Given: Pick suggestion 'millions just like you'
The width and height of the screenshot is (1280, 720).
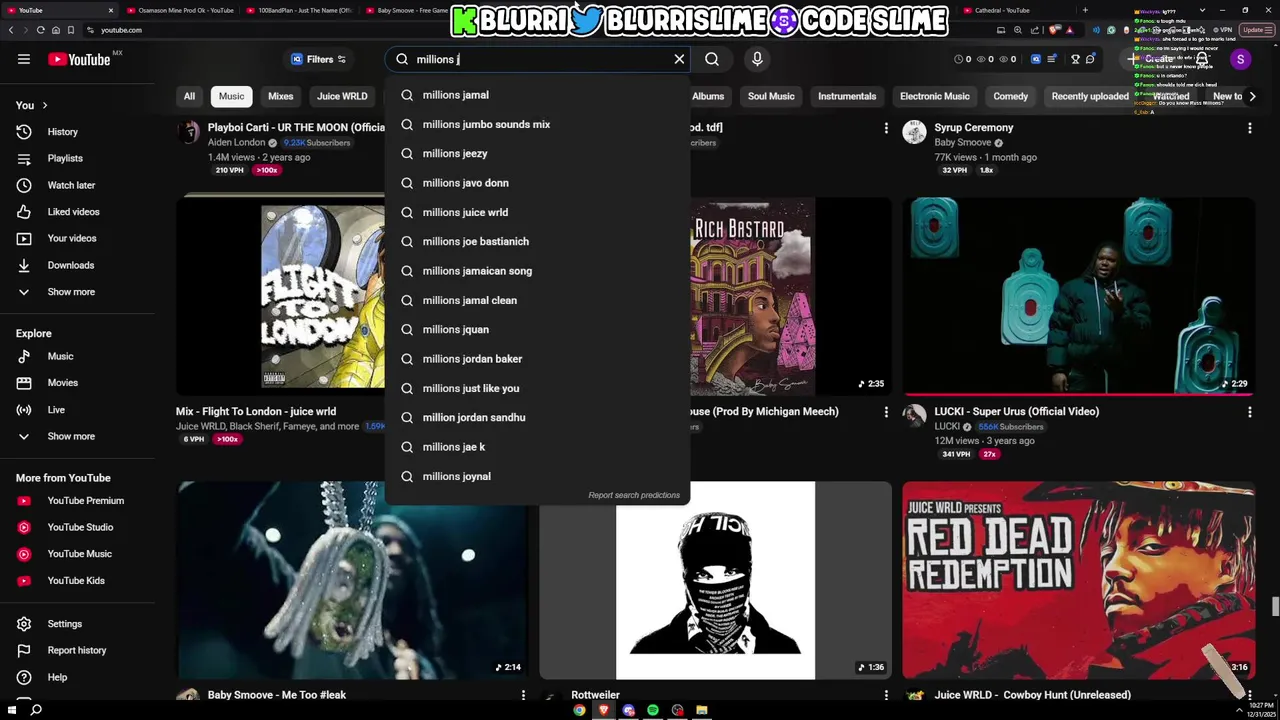Looking at the screenshot, I should (537, 388).
